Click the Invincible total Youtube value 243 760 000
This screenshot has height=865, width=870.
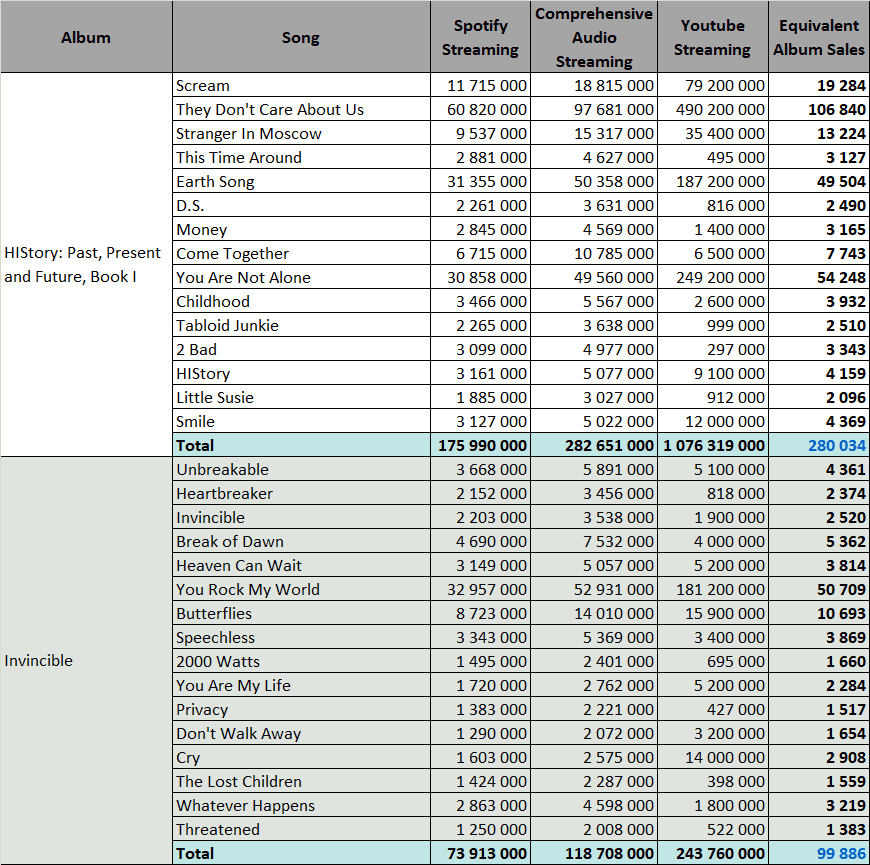tap(713, 853)
